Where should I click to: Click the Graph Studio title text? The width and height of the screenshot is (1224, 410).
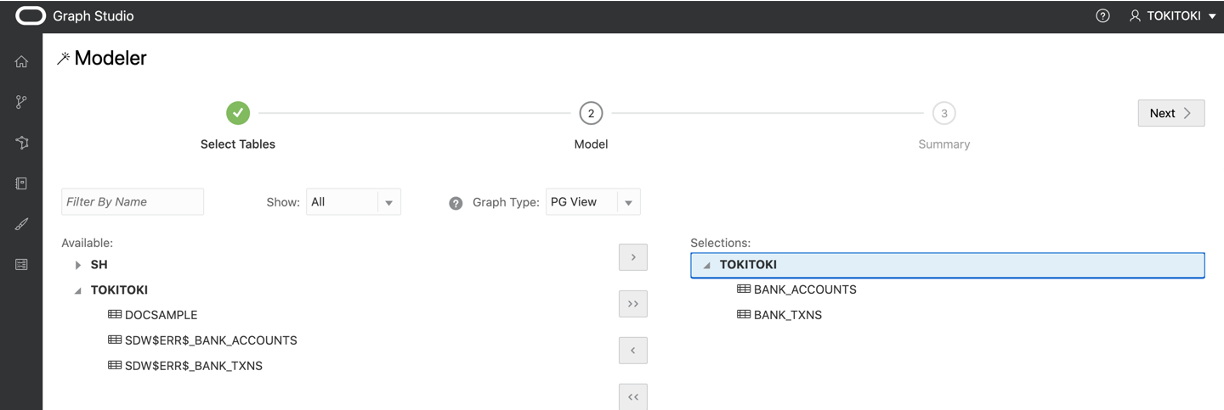coord(93,16)
